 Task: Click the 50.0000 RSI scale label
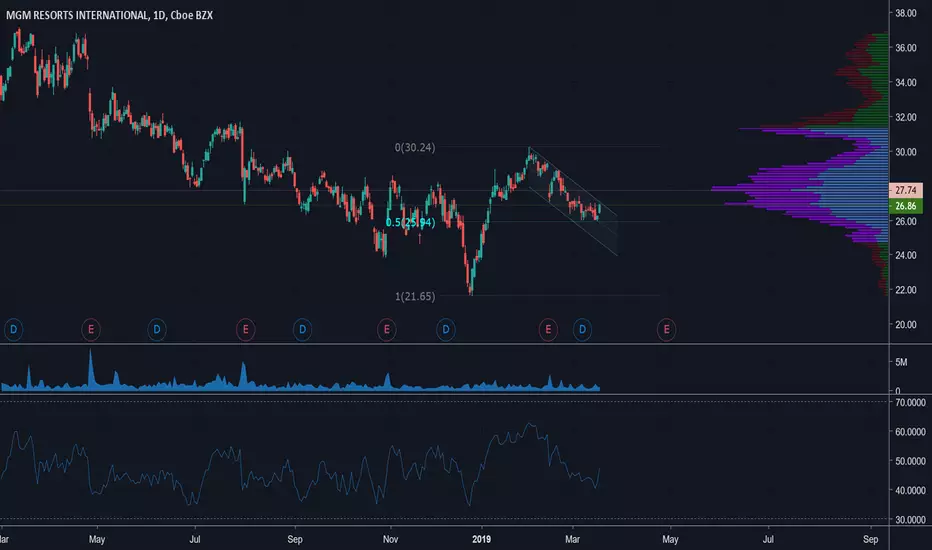[x=911, y=461]
